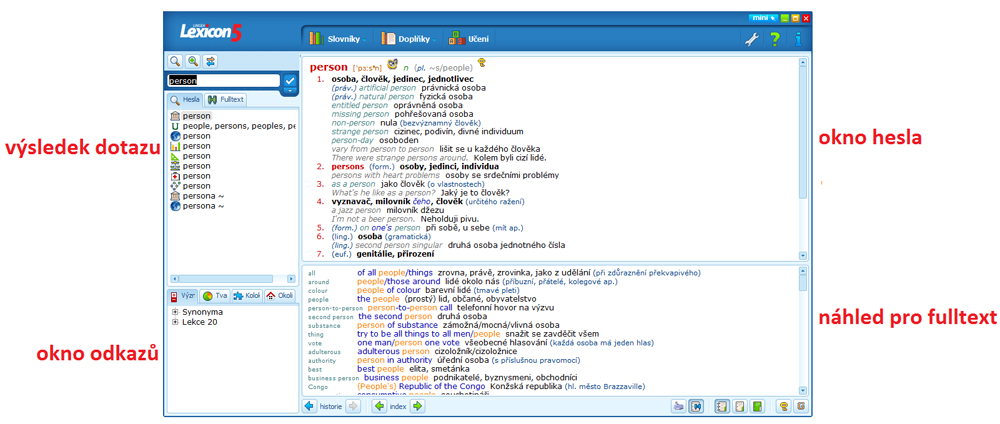Click the swap translation direction icon
The width and height of the screenshot is (1000, 424).
(x=210, y=62)
